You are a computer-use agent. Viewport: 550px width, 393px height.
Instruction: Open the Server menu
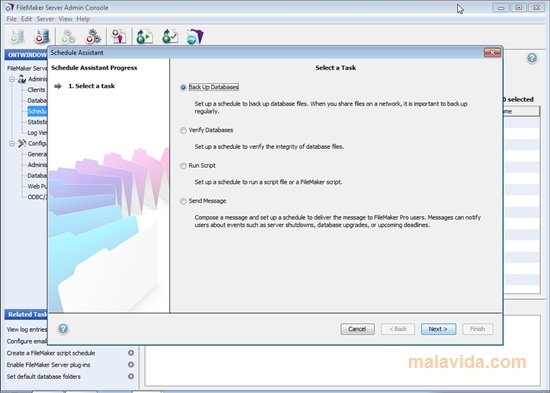[45, 19]
